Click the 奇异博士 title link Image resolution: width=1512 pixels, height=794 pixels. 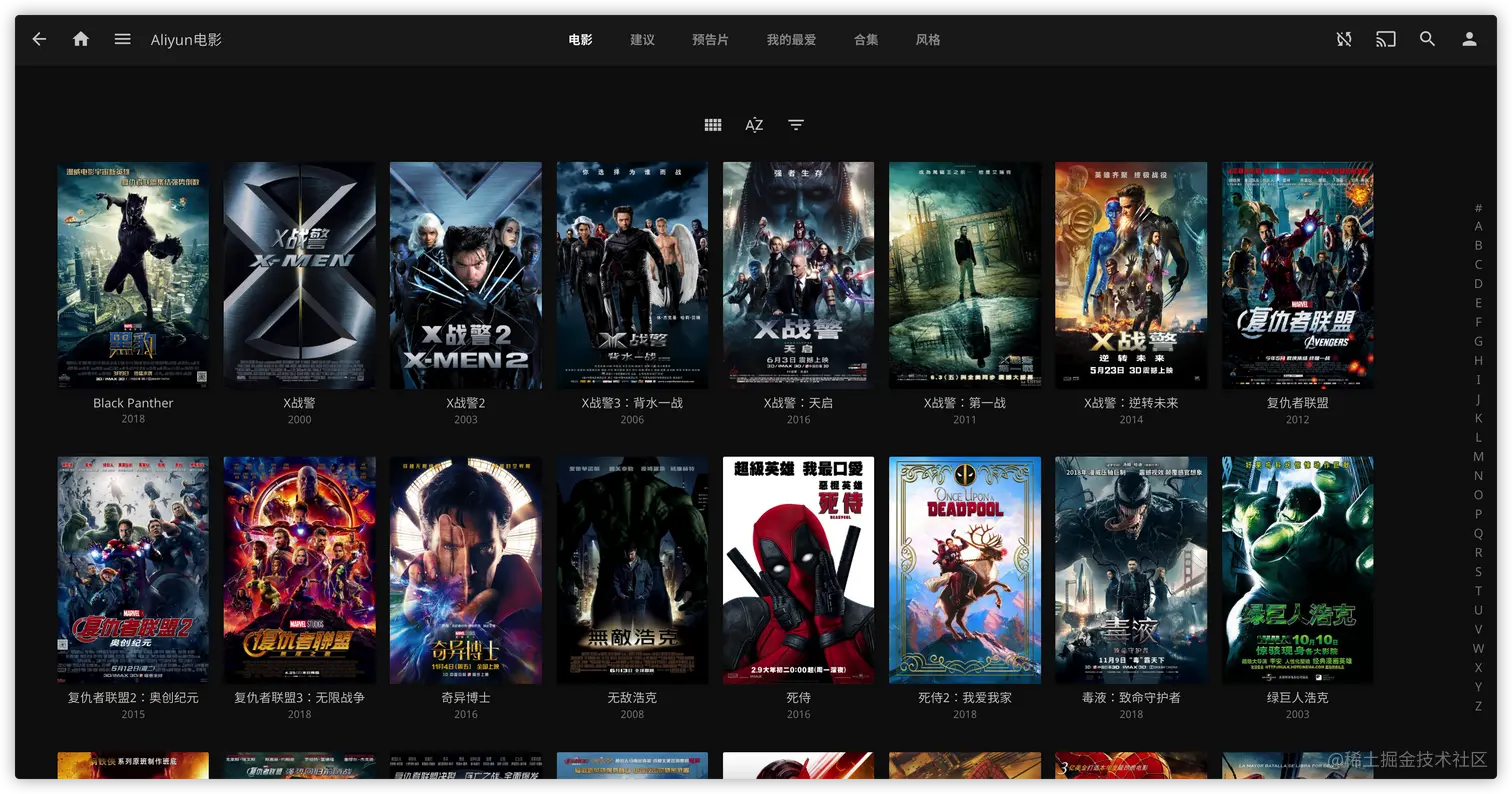[x=466, y=698]
